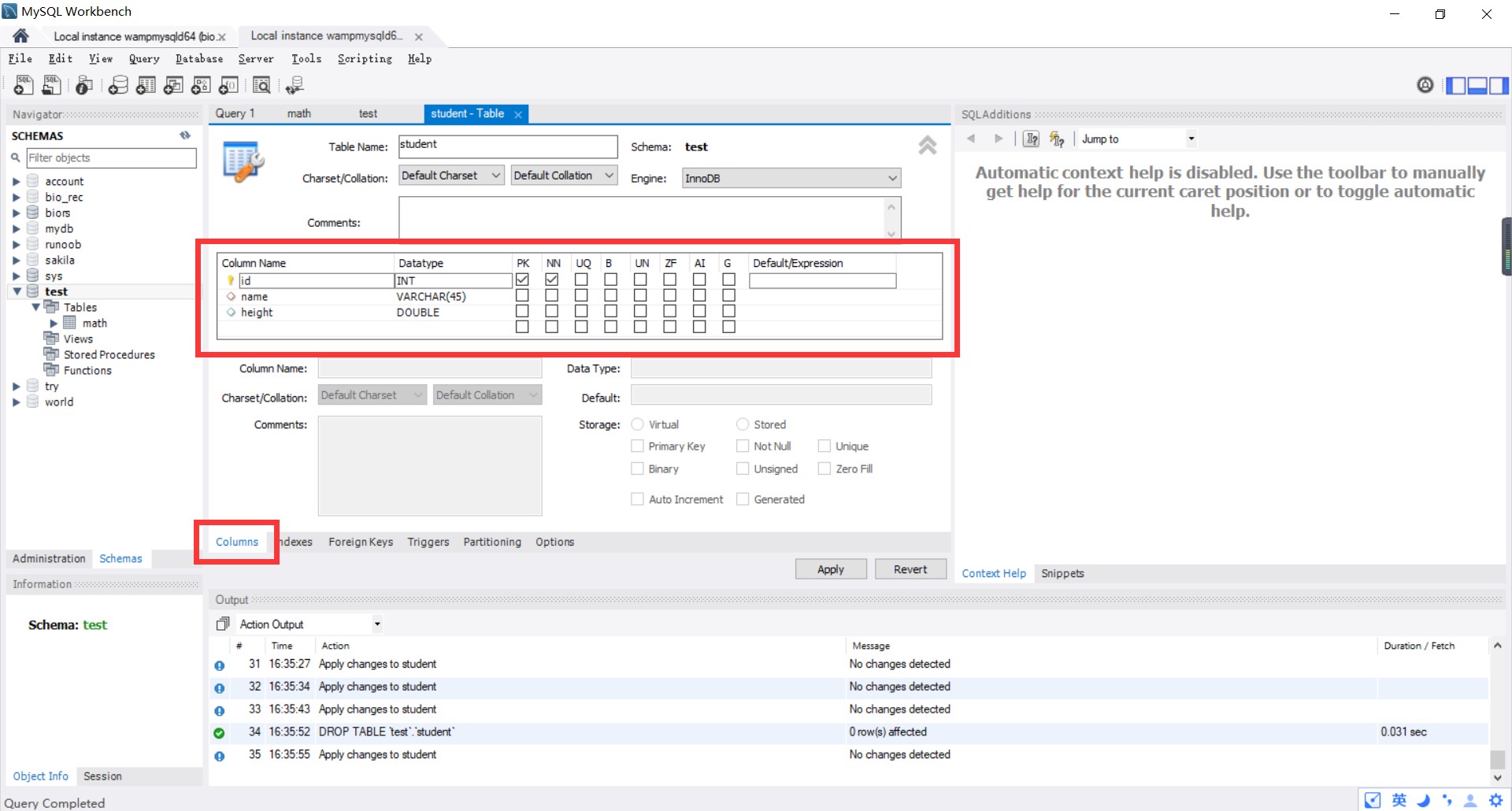Toggle the right sidebar panel
Viewport: 1512px width, 811px height.
click(1499, 85)
